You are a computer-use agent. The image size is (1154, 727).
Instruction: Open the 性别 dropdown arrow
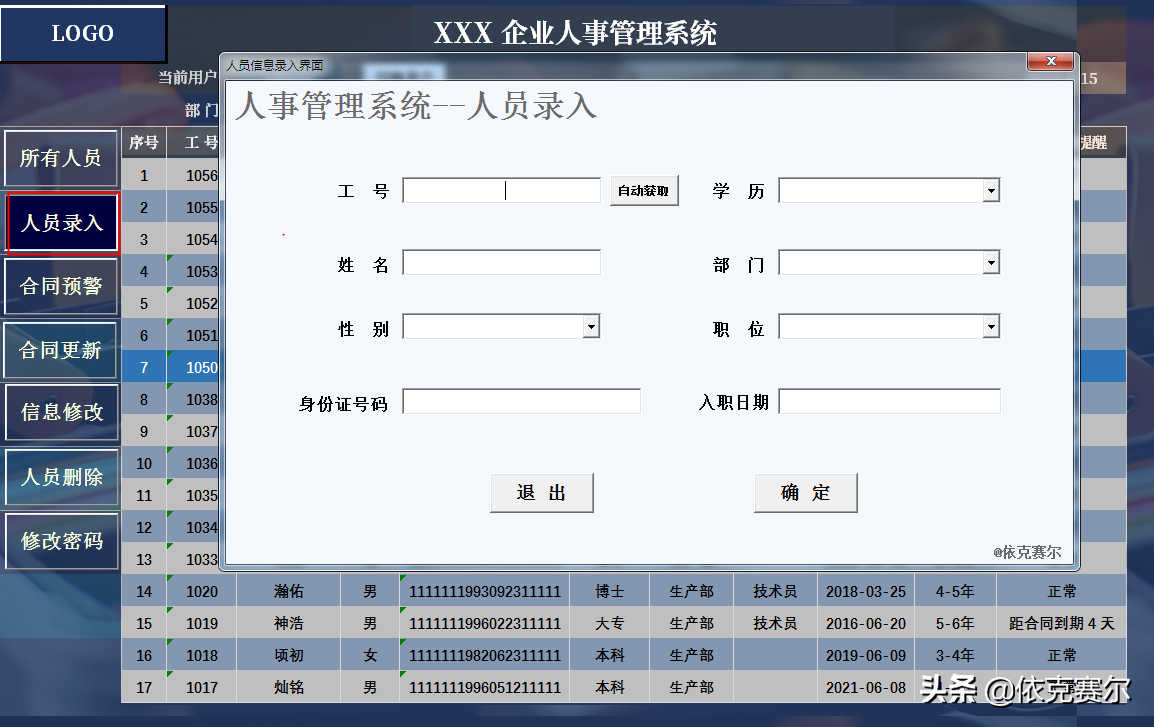591,327
